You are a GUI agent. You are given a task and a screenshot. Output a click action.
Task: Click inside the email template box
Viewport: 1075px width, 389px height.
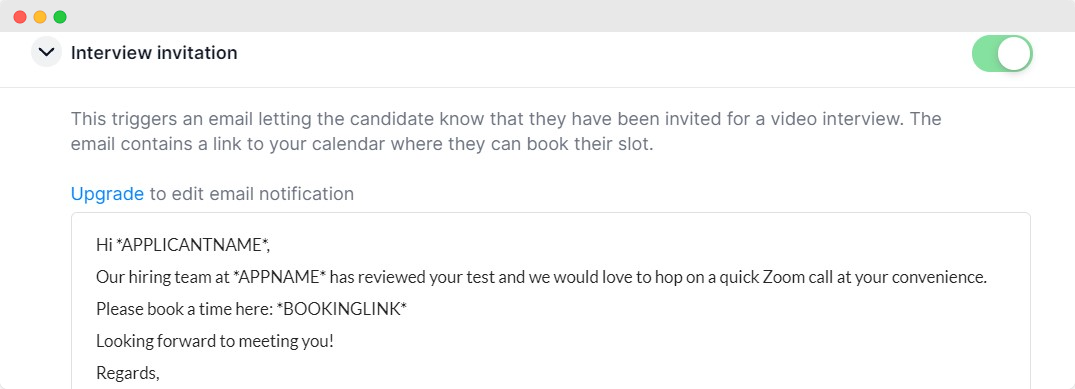coord(551,300)
